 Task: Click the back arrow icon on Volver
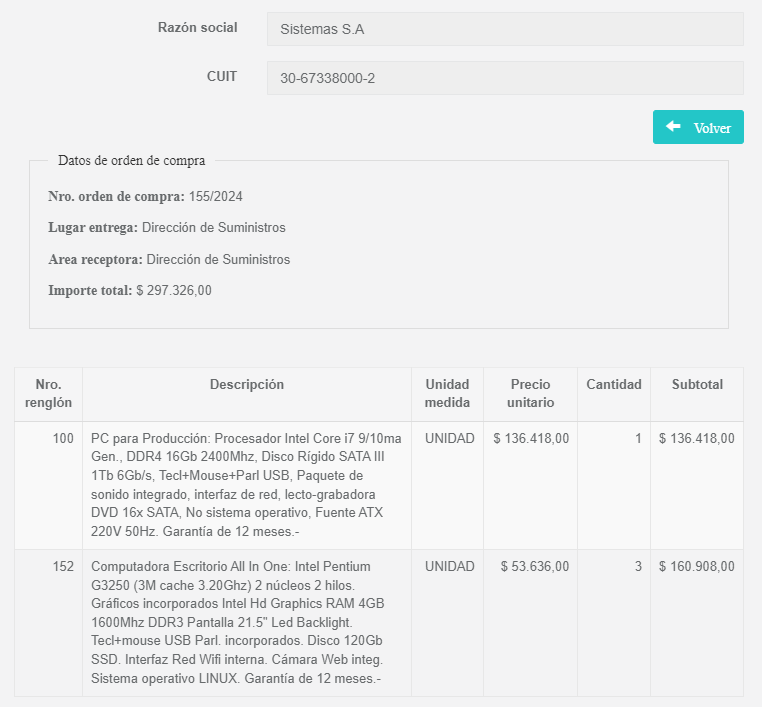point(673,127)
